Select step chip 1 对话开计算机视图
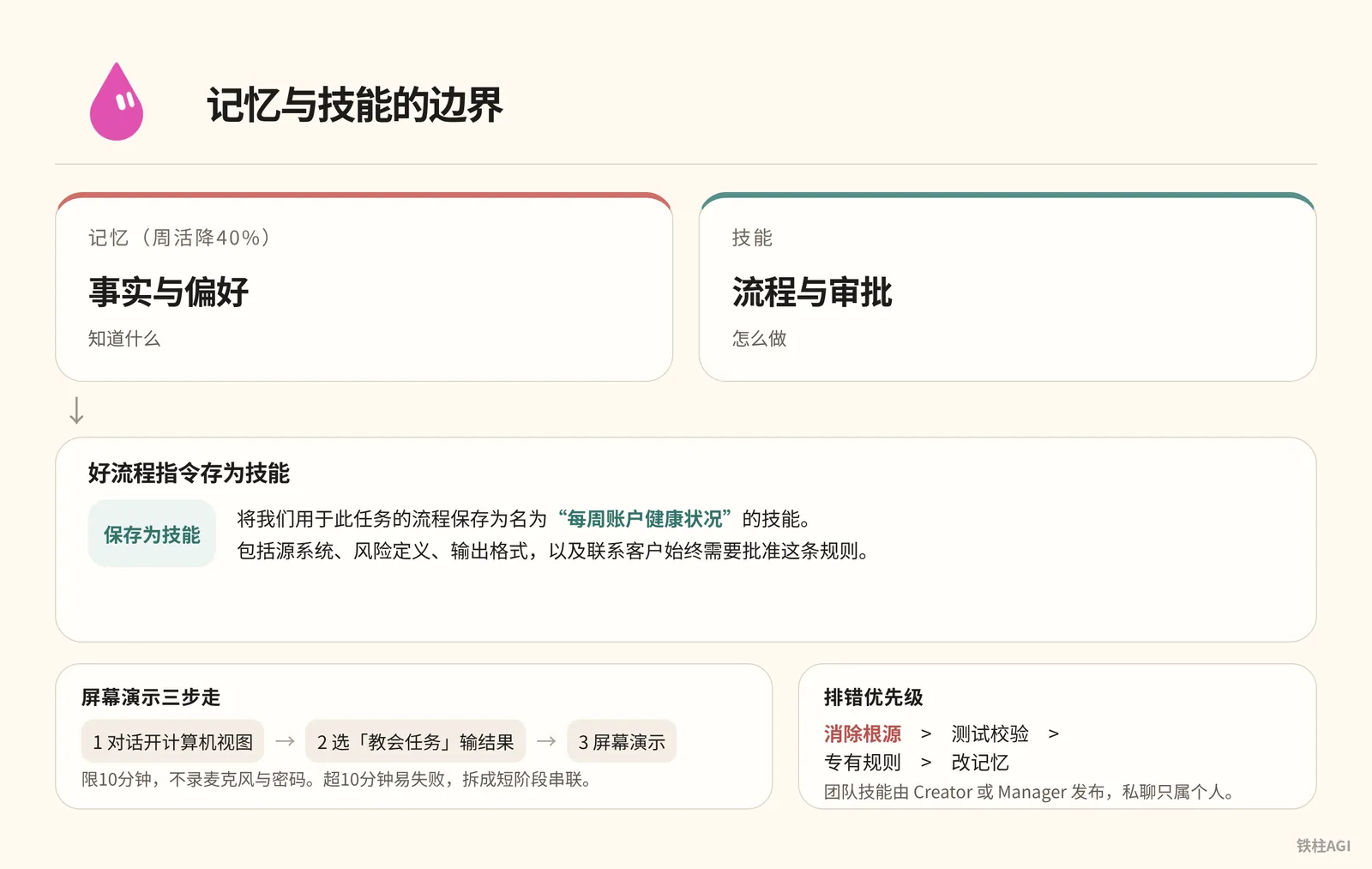Image resolution: width=1372 pixels, height=869 pixels. pos(173,741)
